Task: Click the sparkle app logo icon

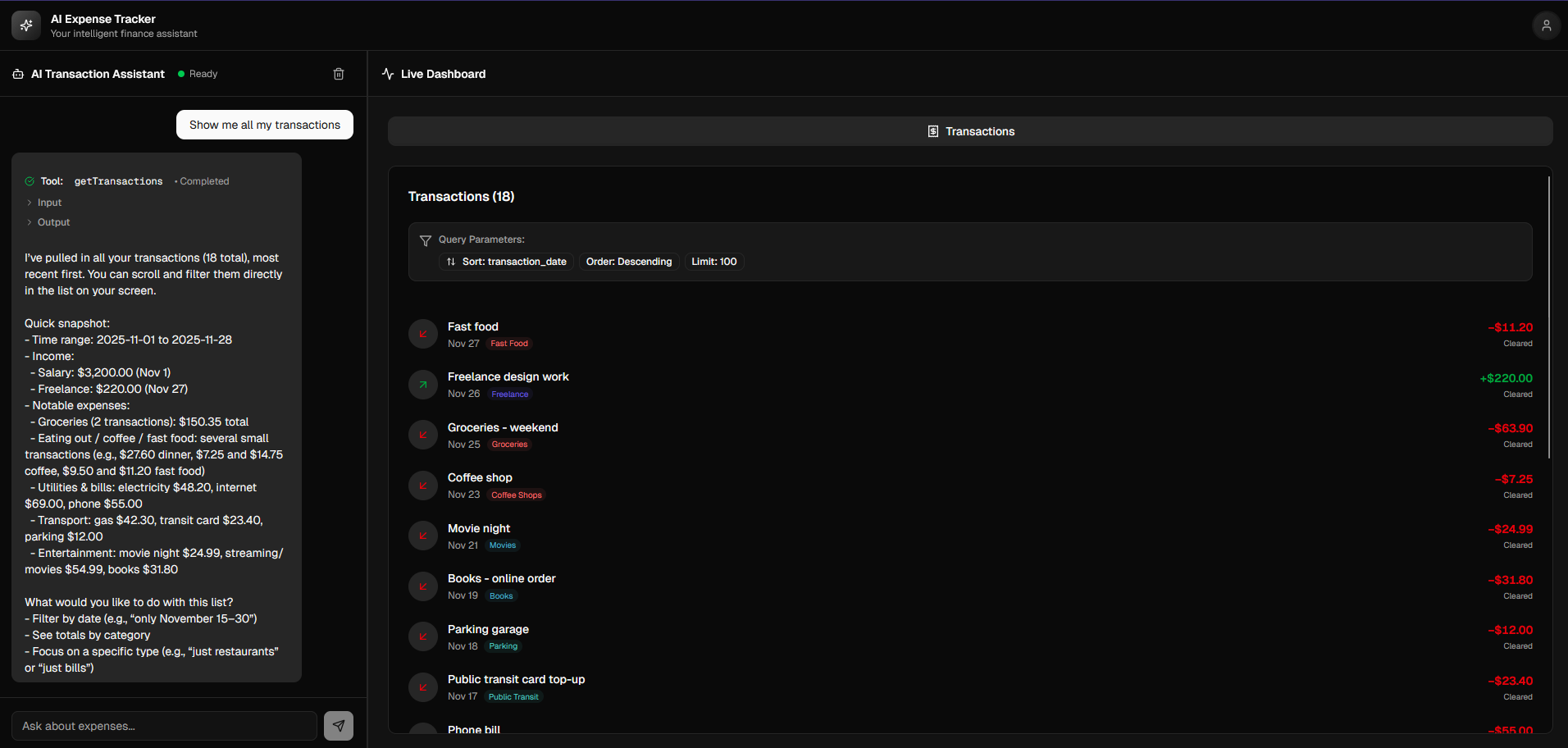Action: tap(26, 25)
